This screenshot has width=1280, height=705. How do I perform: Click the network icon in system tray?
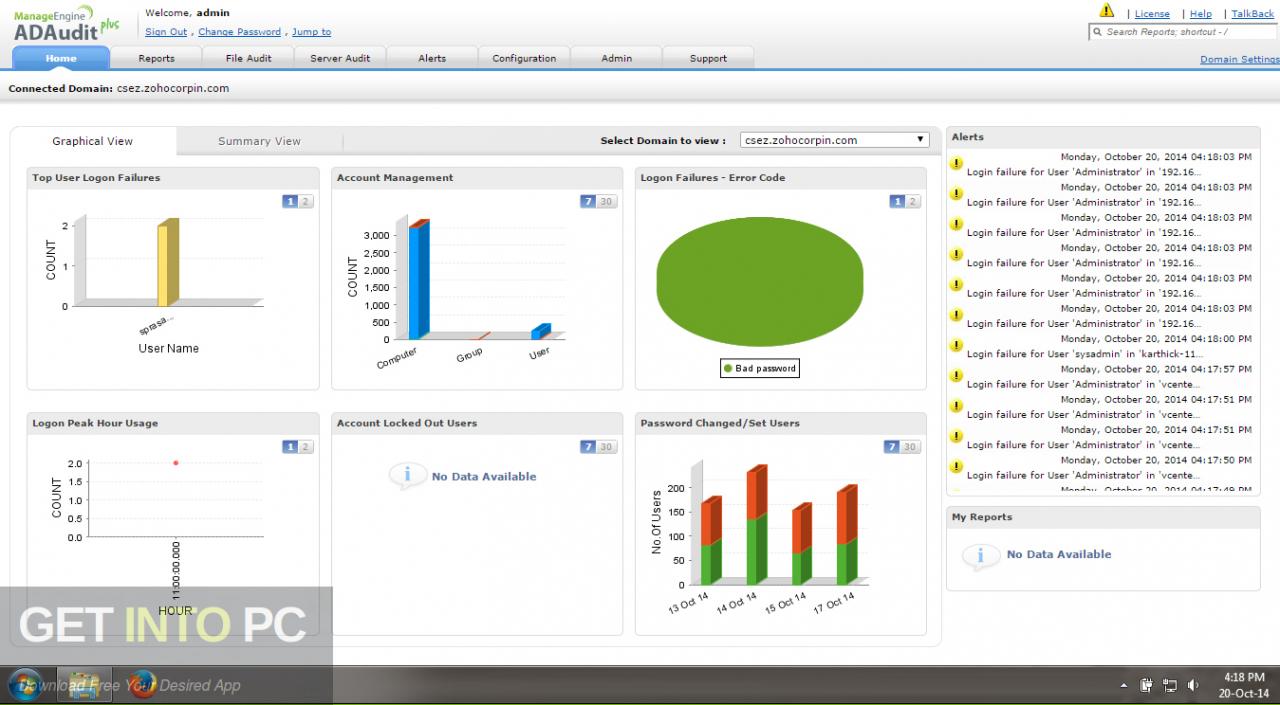click(x=1170, y=685)
